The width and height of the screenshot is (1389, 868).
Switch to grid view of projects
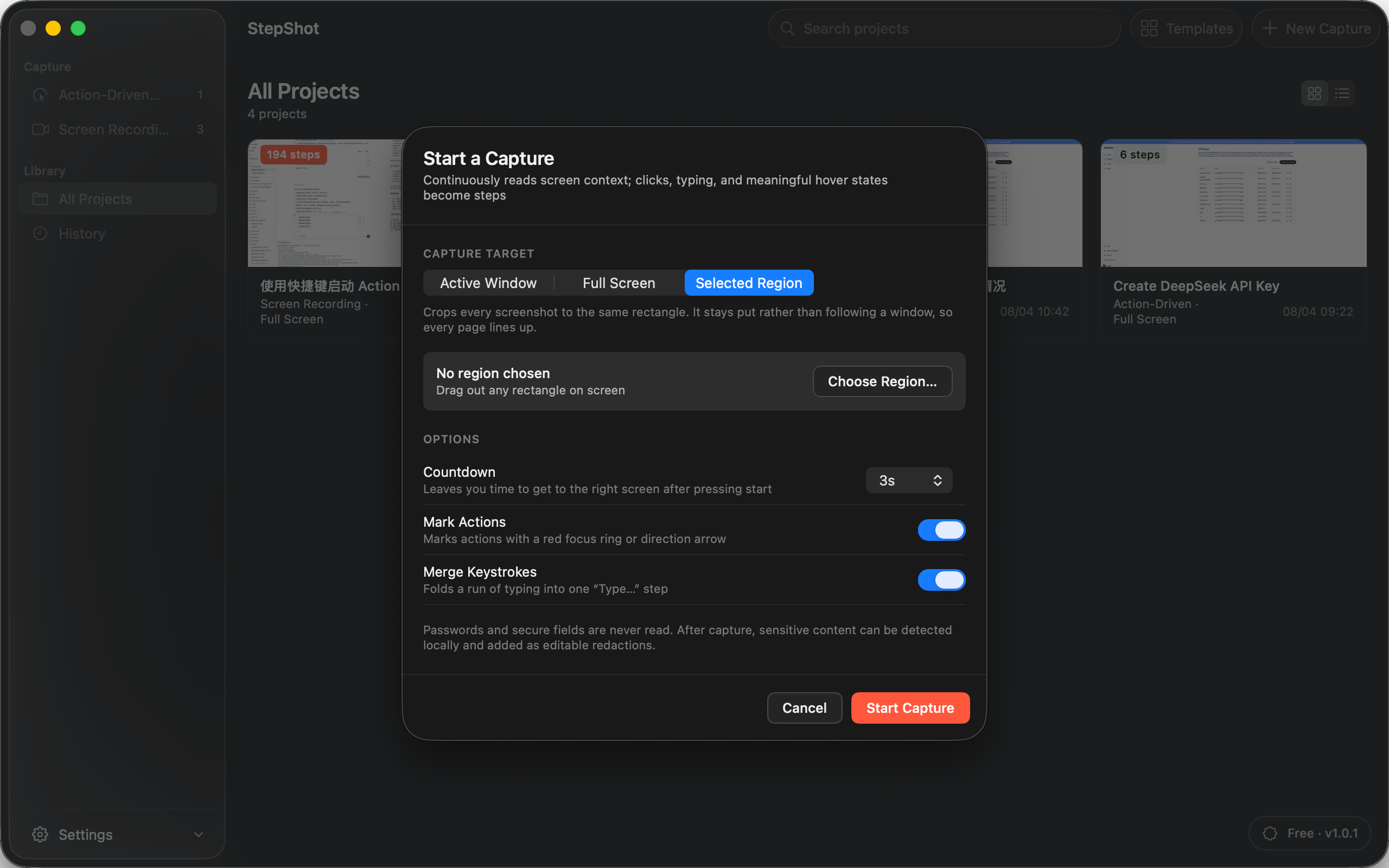[1314, 93]
